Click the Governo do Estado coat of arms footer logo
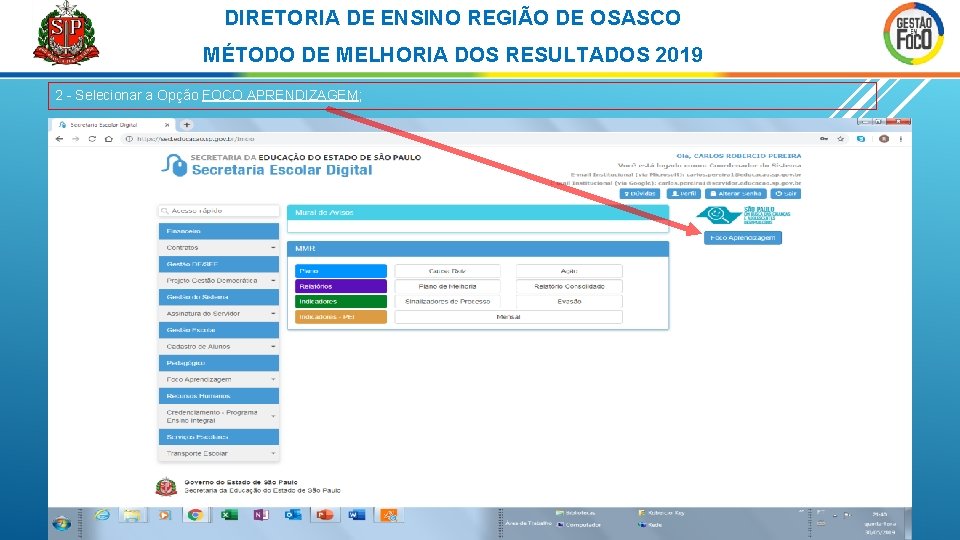This screenshot has width=960, height=540. 166,487
